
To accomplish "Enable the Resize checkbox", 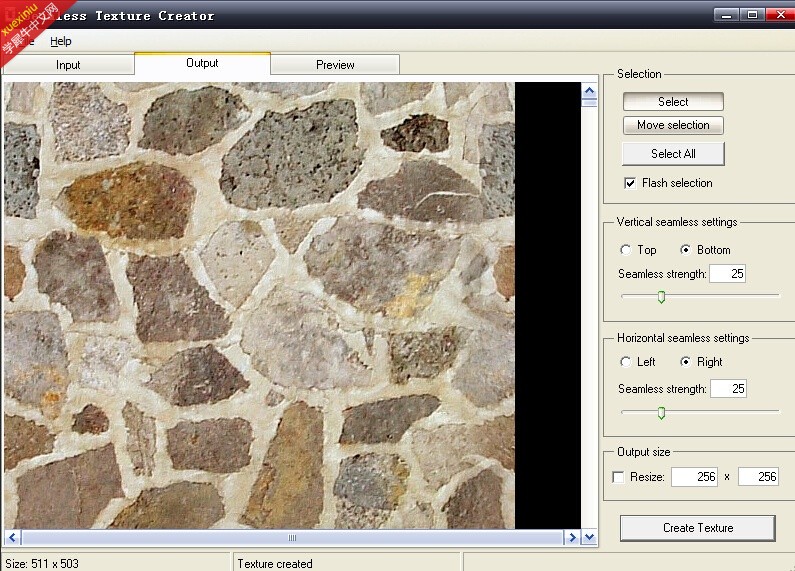I will [x=618, y=477].
